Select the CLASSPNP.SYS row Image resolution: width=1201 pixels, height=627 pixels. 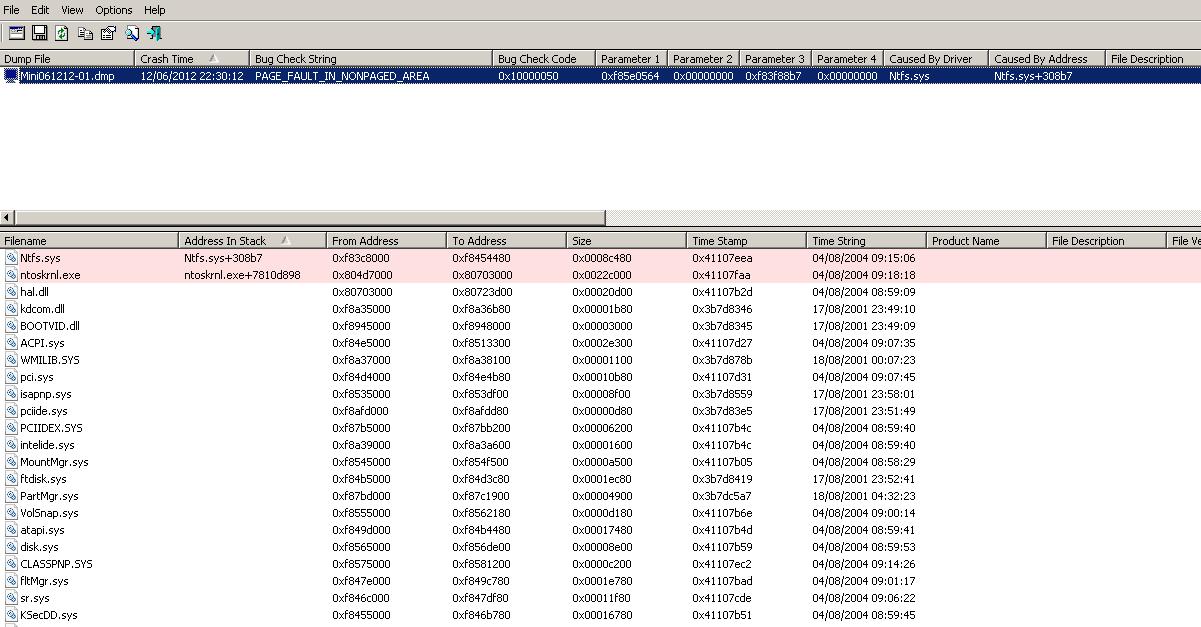[x=600, y=564]
